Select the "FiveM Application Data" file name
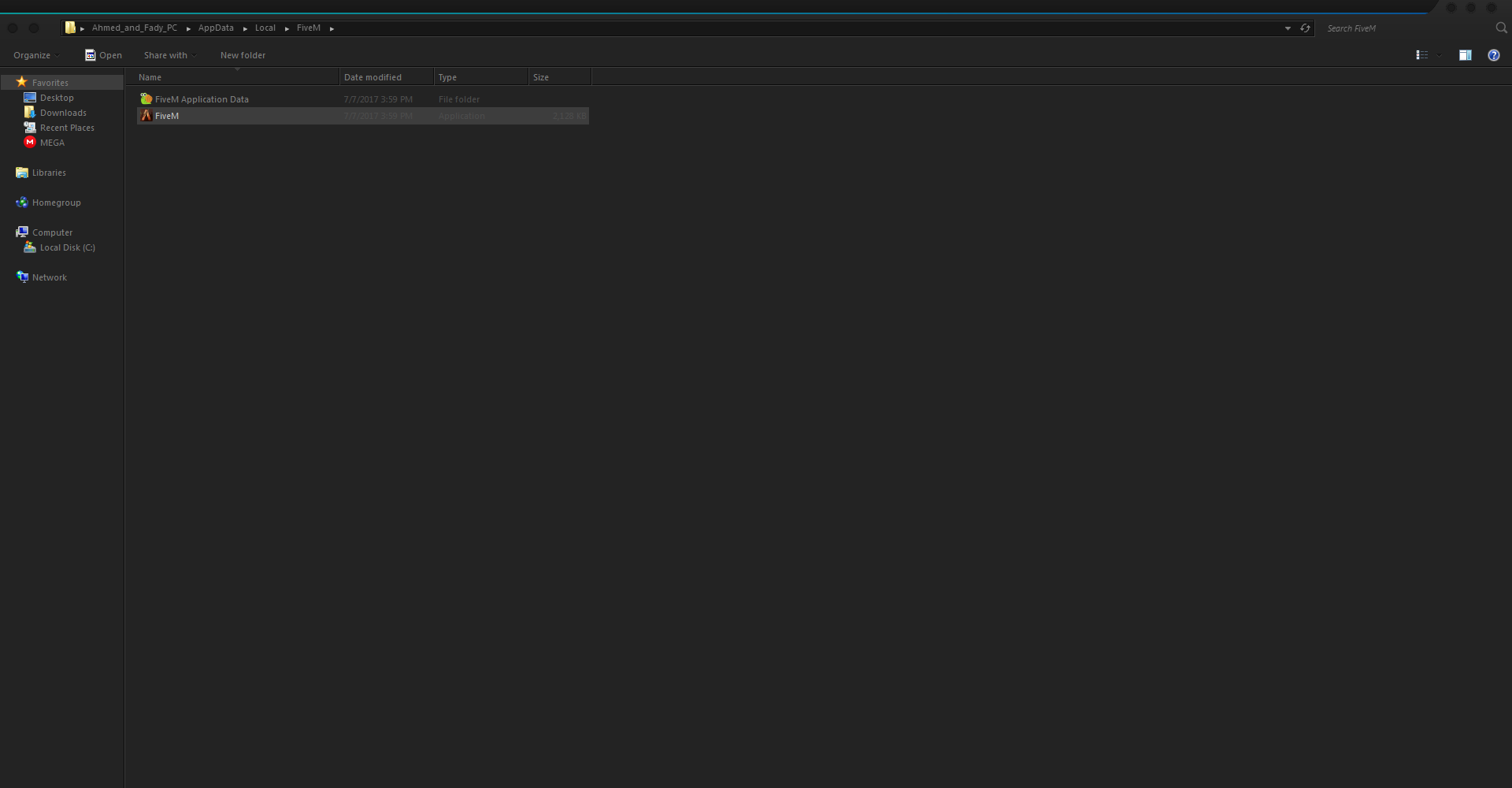This screenshot has width=1512, height=788. [202, 99]
